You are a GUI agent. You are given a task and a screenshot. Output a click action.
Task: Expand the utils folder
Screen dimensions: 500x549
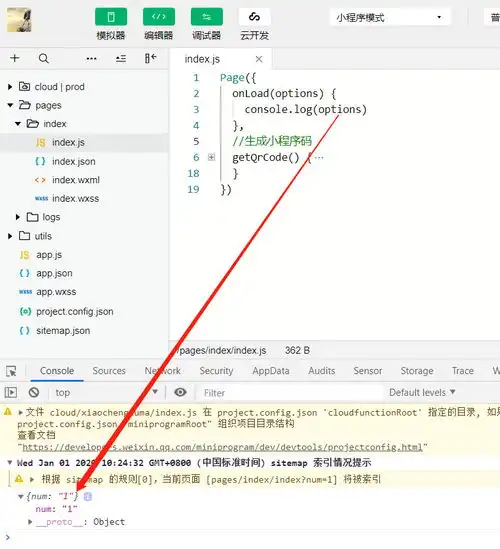coord(10,236)
